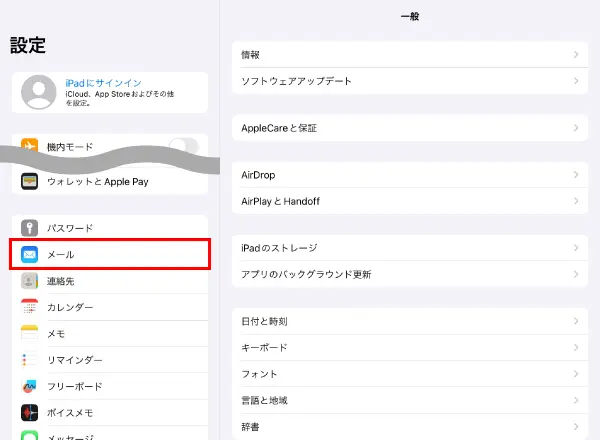Open the ソフトウェアアップデート chevron
The width and height of the screenshot is (600, 440).
576,81
